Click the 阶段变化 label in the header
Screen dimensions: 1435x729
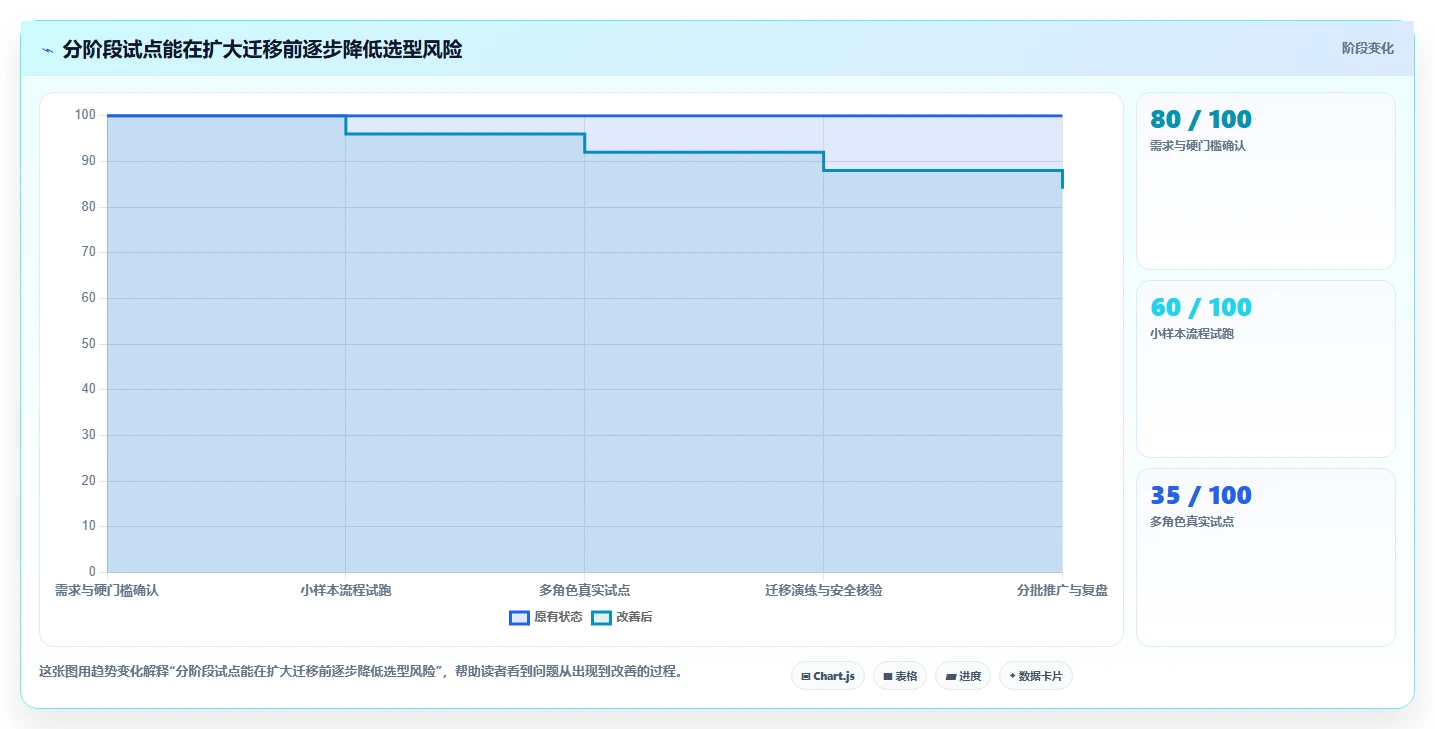pos(1367,48)
